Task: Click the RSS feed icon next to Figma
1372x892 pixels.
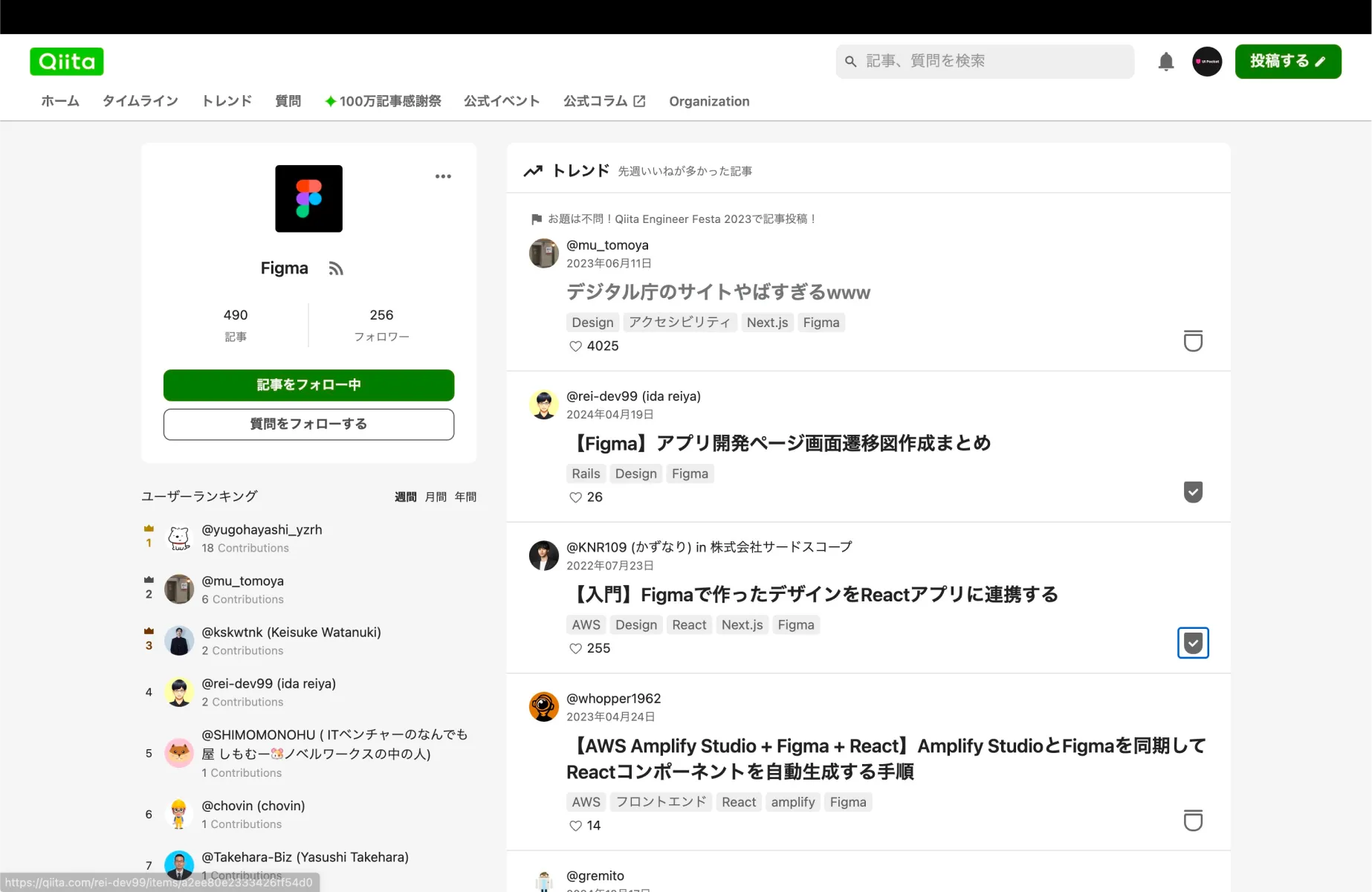Action: click(336, 268)
